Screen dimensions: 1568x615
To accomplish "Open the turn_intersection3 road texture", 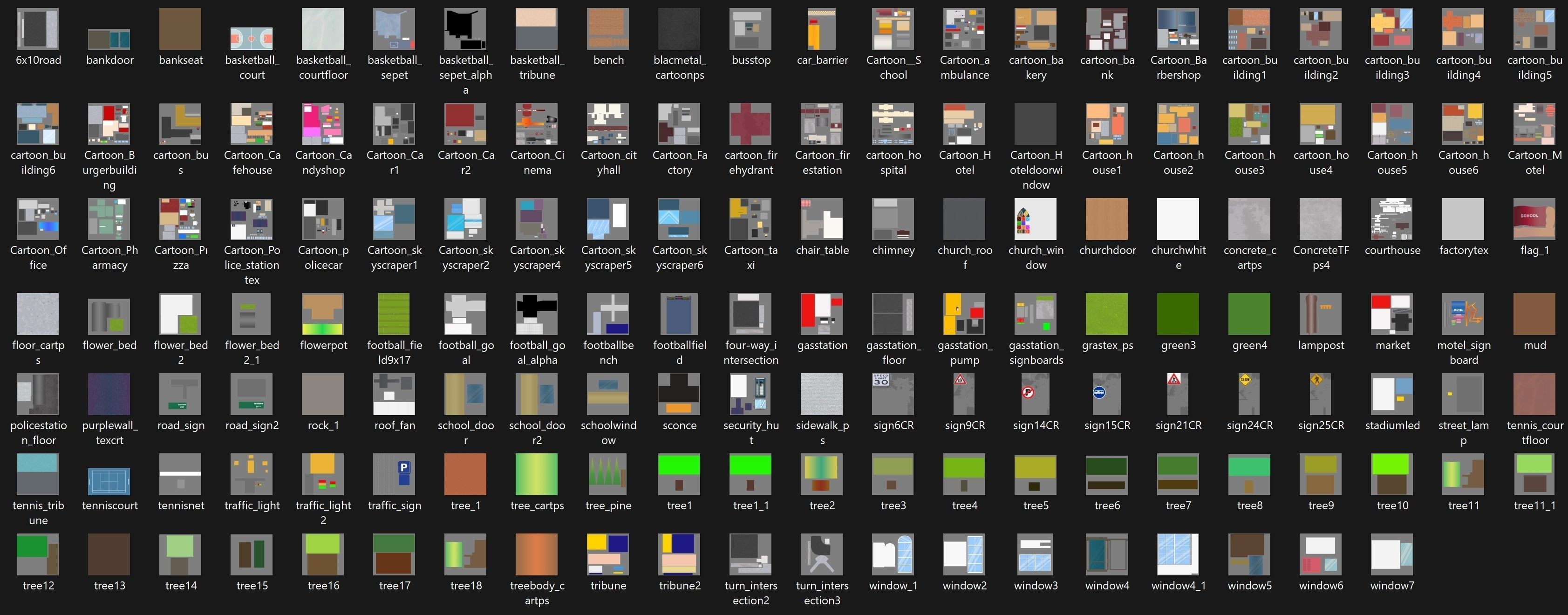I will (822, 554).
